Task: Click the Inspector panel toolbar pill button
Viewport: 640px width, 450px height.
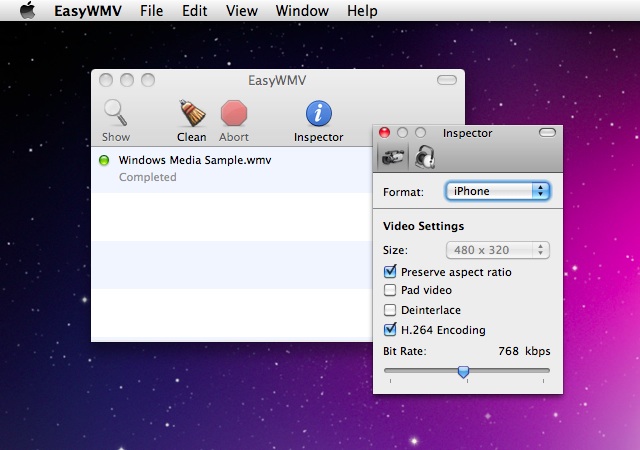Action: click(547, 132)
